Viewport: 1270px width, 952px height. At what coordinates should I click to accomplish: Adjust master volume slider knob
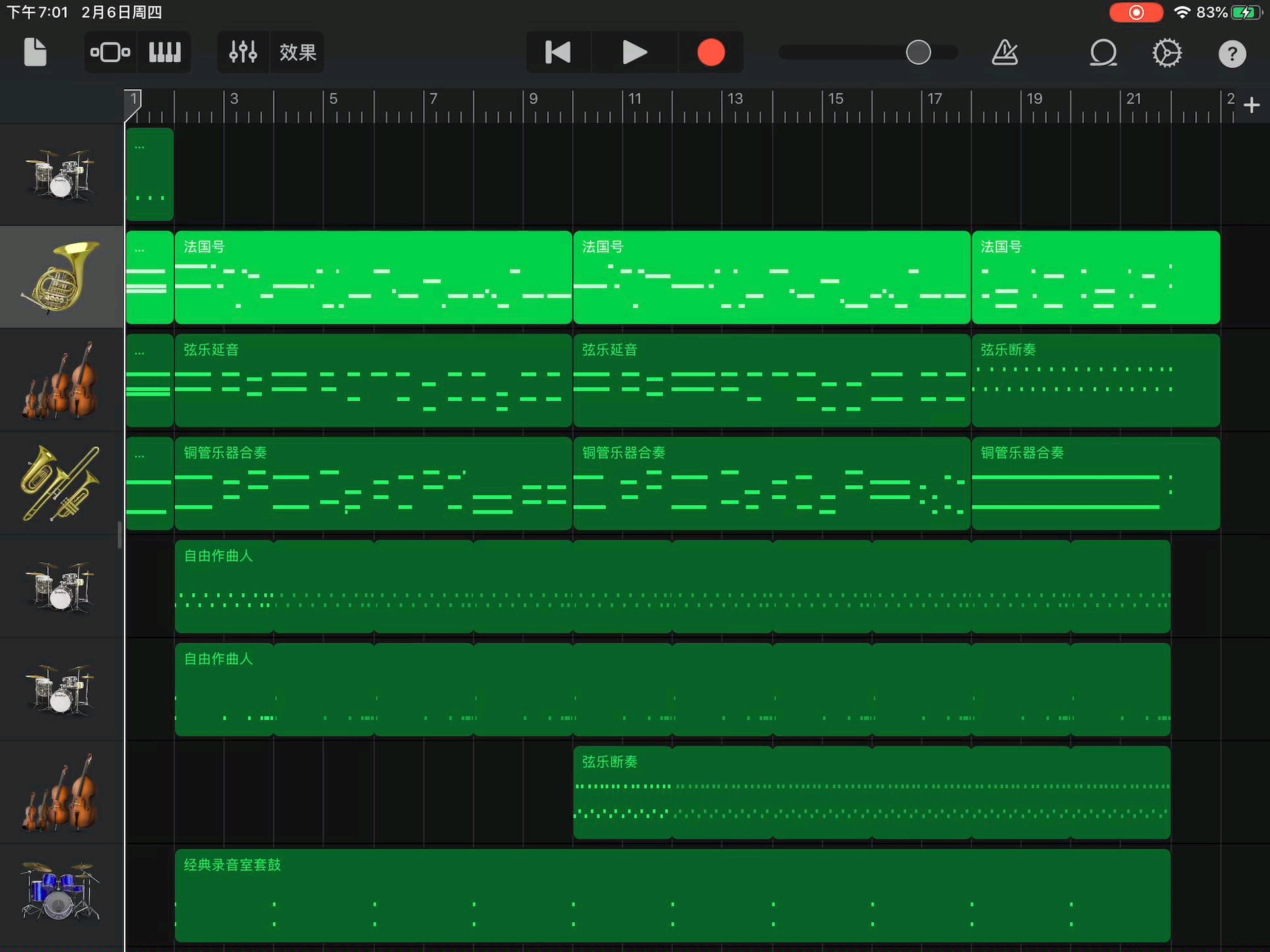(x=918, y=52)
